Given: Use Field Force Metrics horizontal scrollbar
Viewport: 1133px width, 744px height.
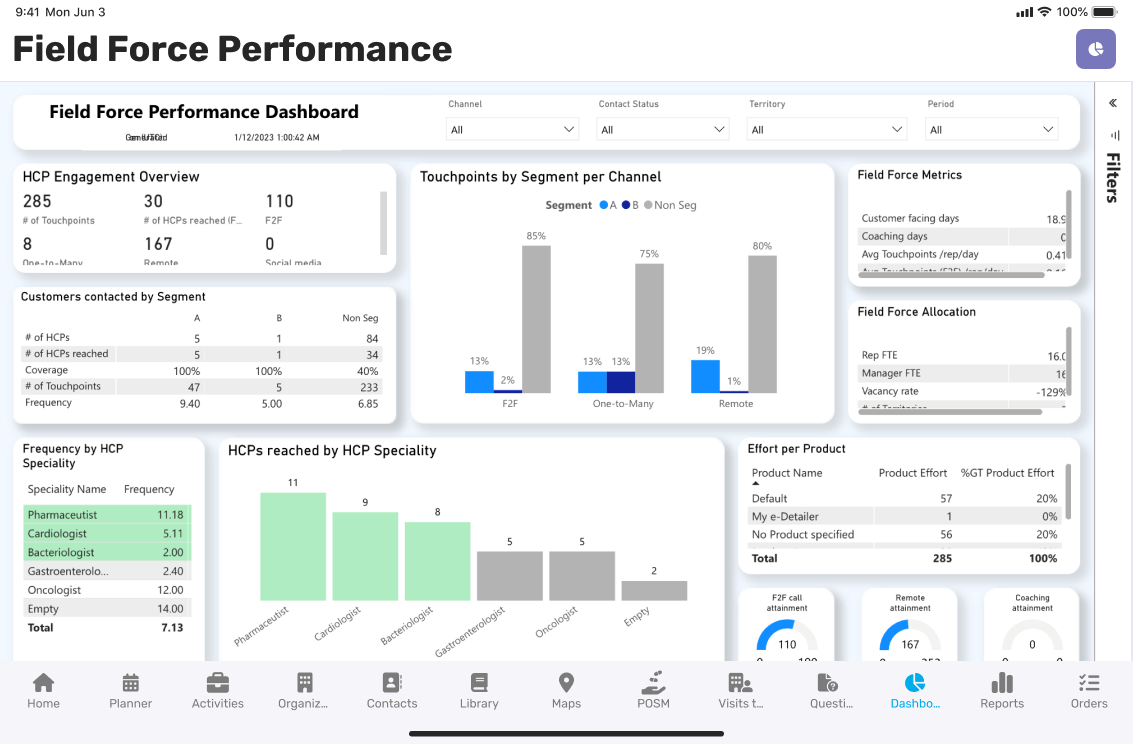Looking at the screenshot, I should (x=951, y=274).
